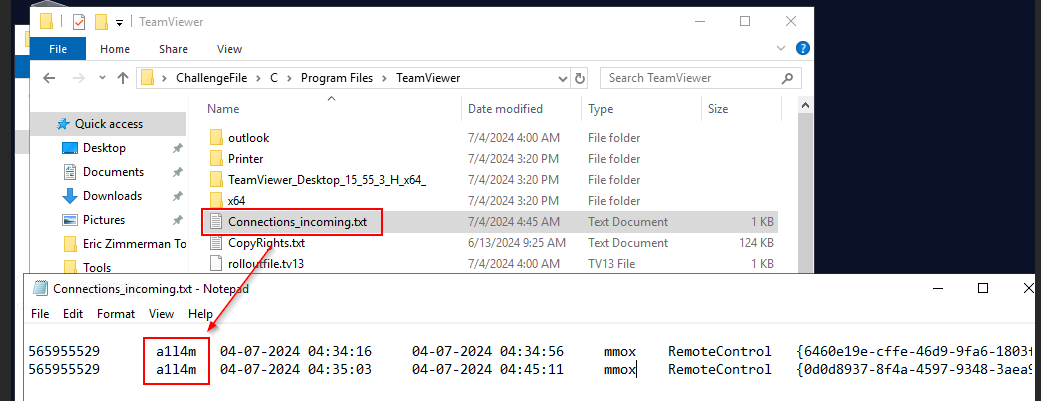Open Downloads in Quick access

[112, 196]
